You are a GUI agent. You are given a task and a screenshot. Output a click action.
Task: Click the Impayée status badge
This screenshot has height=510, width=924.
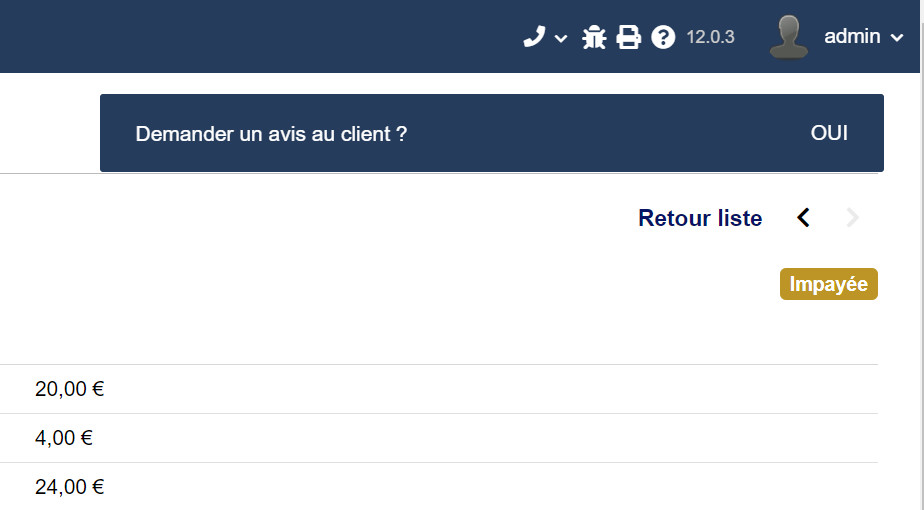click(828, 284)
